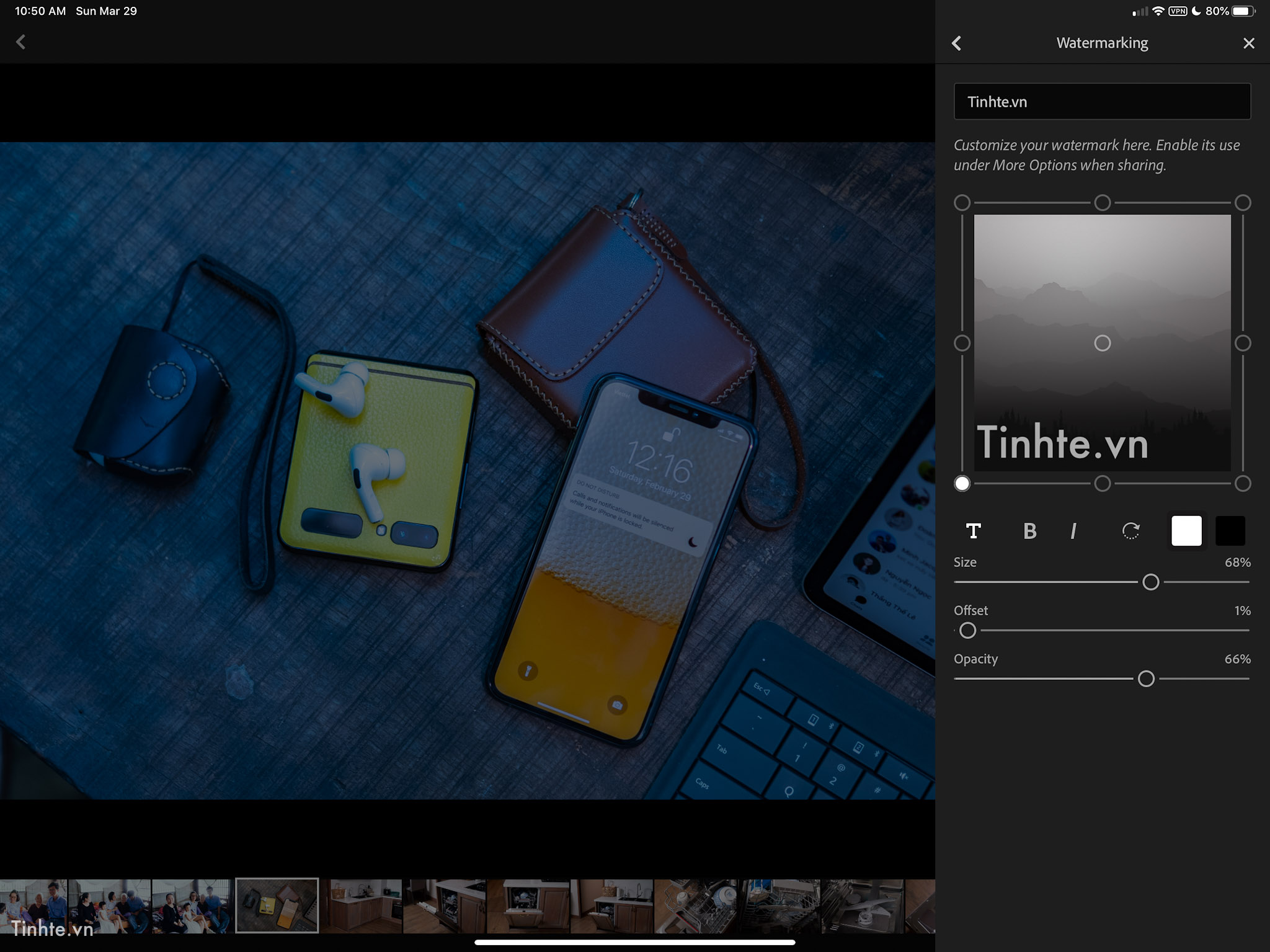Go back from the photo view
1270x952 pixels.
[20, 42]
